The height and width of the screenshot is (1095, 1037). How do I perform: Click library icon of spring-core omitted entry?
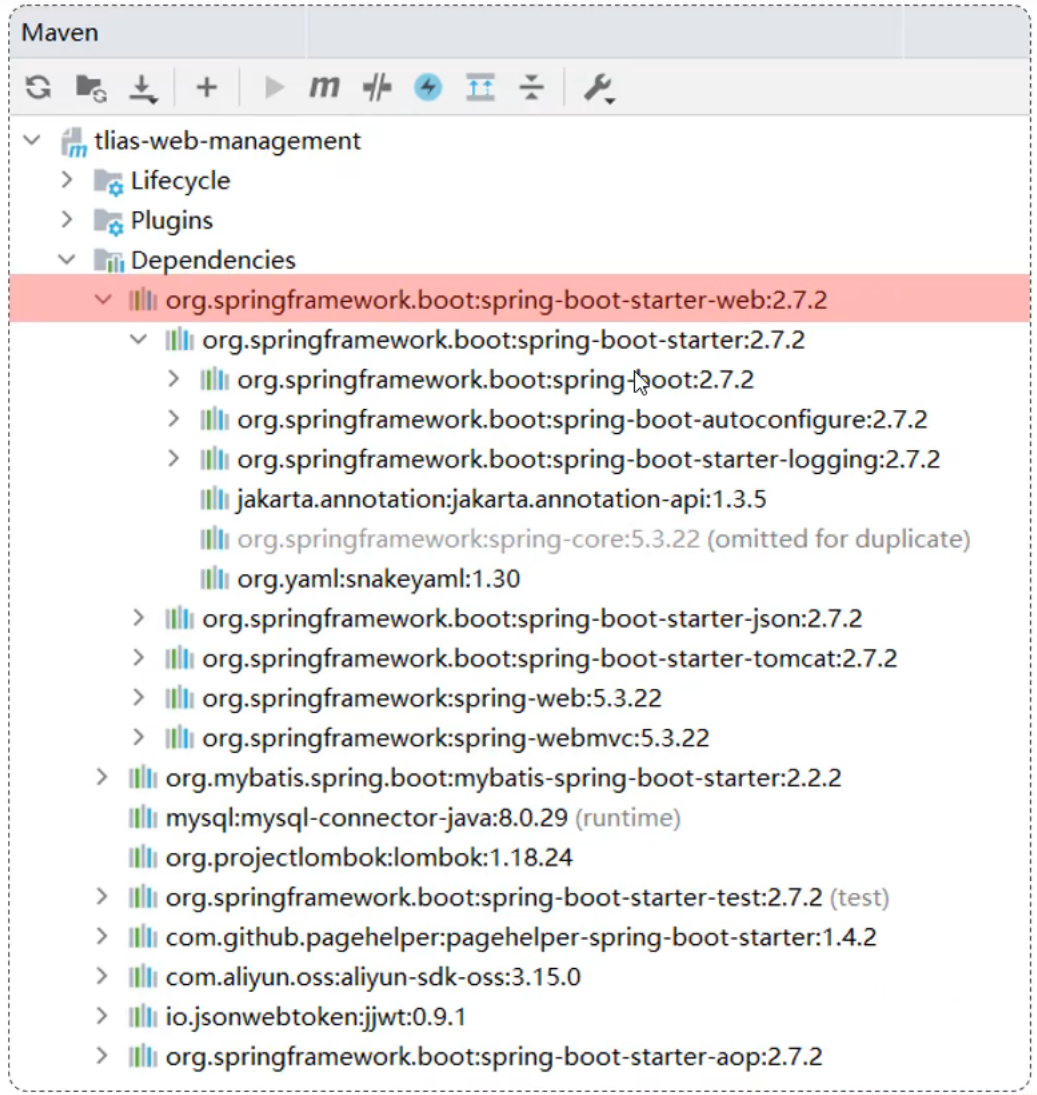(x=214, y=538)
